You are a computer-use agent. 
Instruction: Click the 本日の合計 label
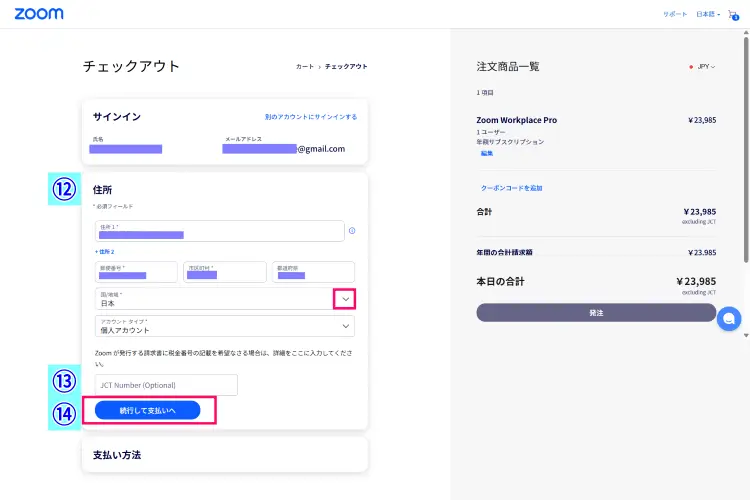[500, 281]
